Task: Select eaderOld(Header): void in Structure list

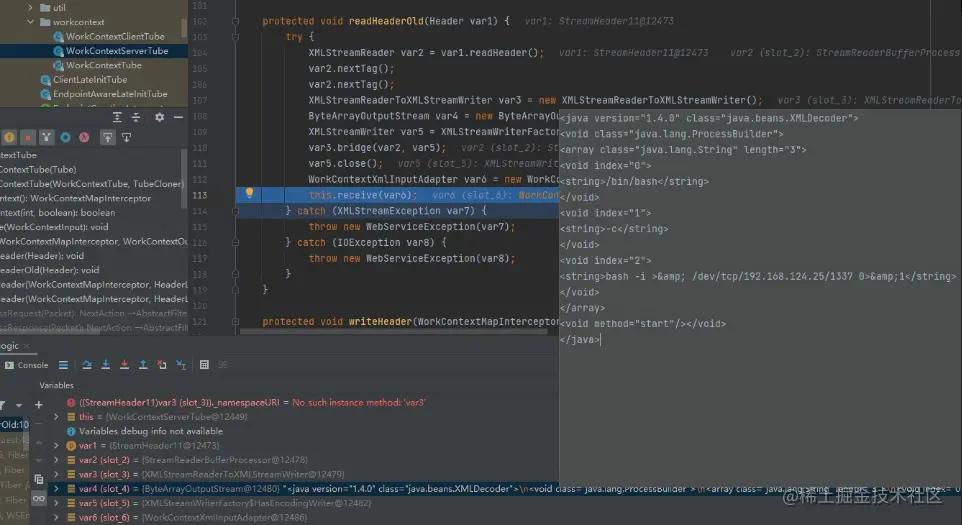Action: pos(50,270)
